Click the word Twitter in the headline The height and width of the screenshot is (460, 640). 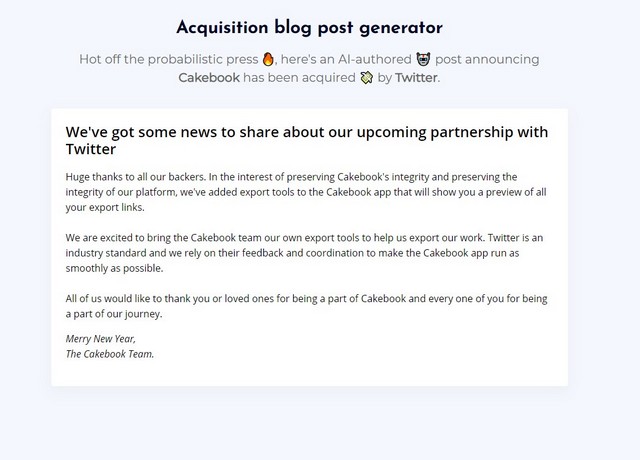tap(91, 149)
